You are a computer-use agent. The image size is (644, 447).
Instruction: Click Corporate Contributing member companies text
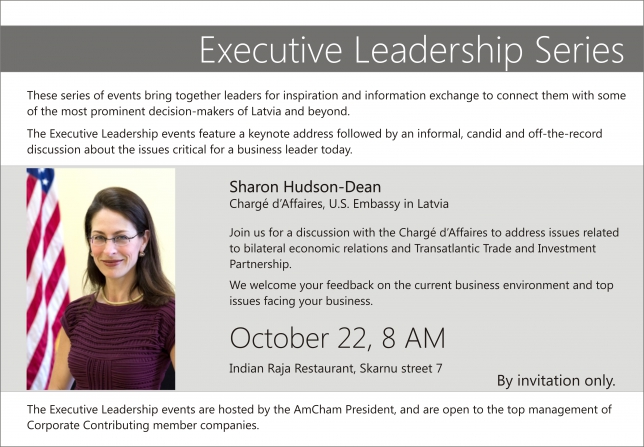click(x=143, y=425)
